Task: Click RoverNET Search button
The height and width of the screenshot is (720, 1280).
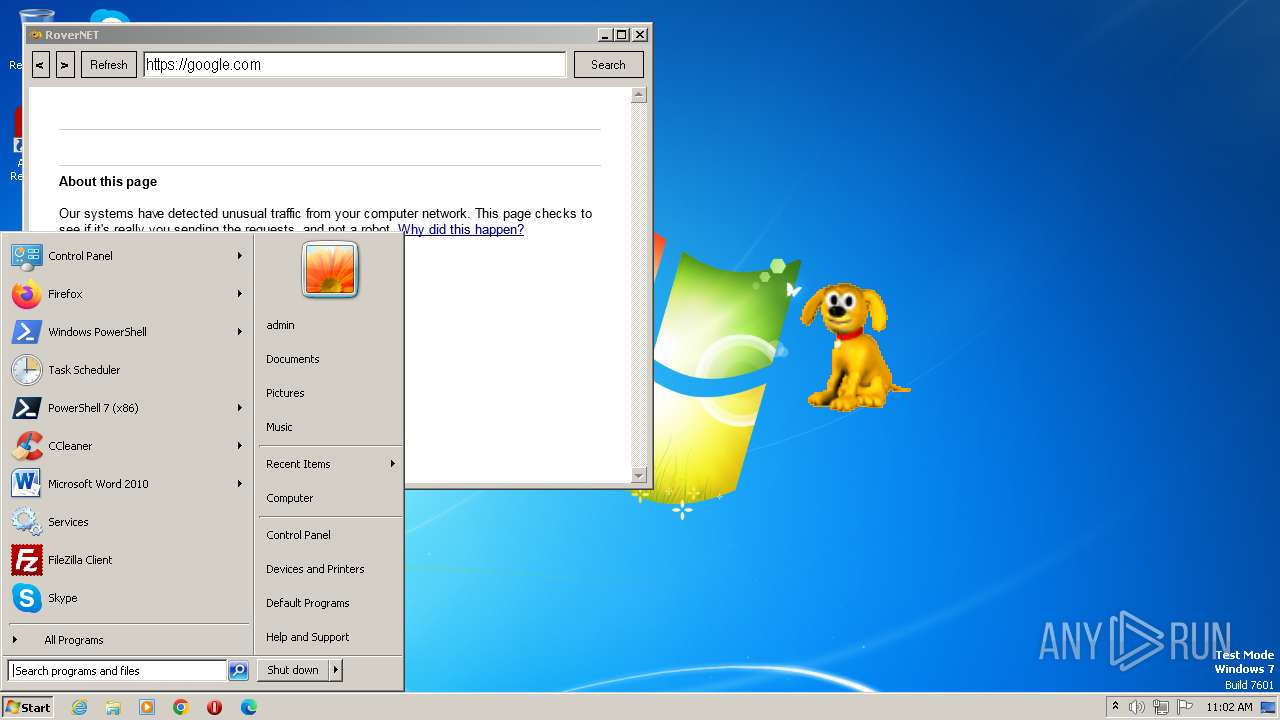Action: tap(608, 65)
